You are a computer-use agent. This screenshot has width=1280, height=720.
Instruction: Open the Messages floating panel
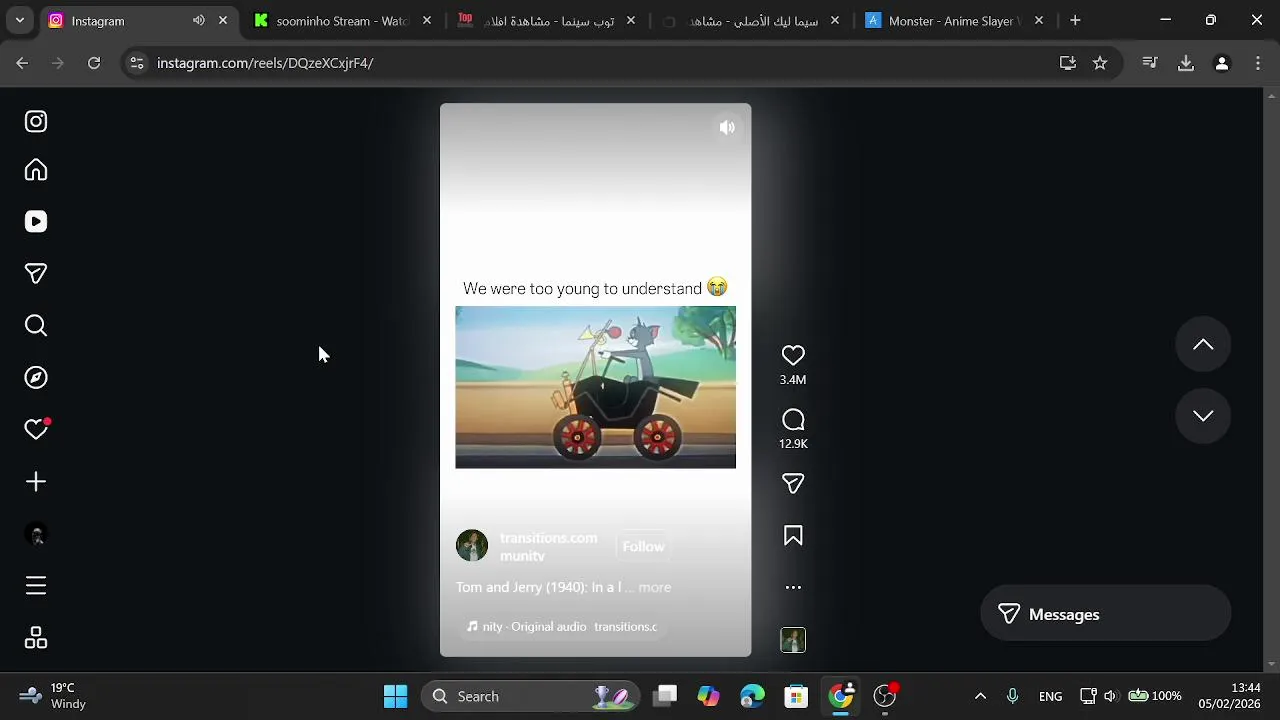coord(1105,614)
